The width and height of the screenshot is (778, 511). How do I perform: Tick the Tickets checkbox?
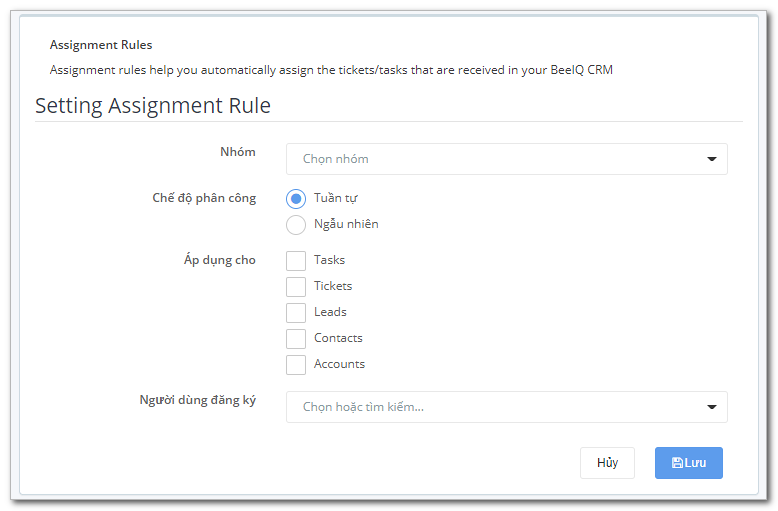(x=296, y=287)
